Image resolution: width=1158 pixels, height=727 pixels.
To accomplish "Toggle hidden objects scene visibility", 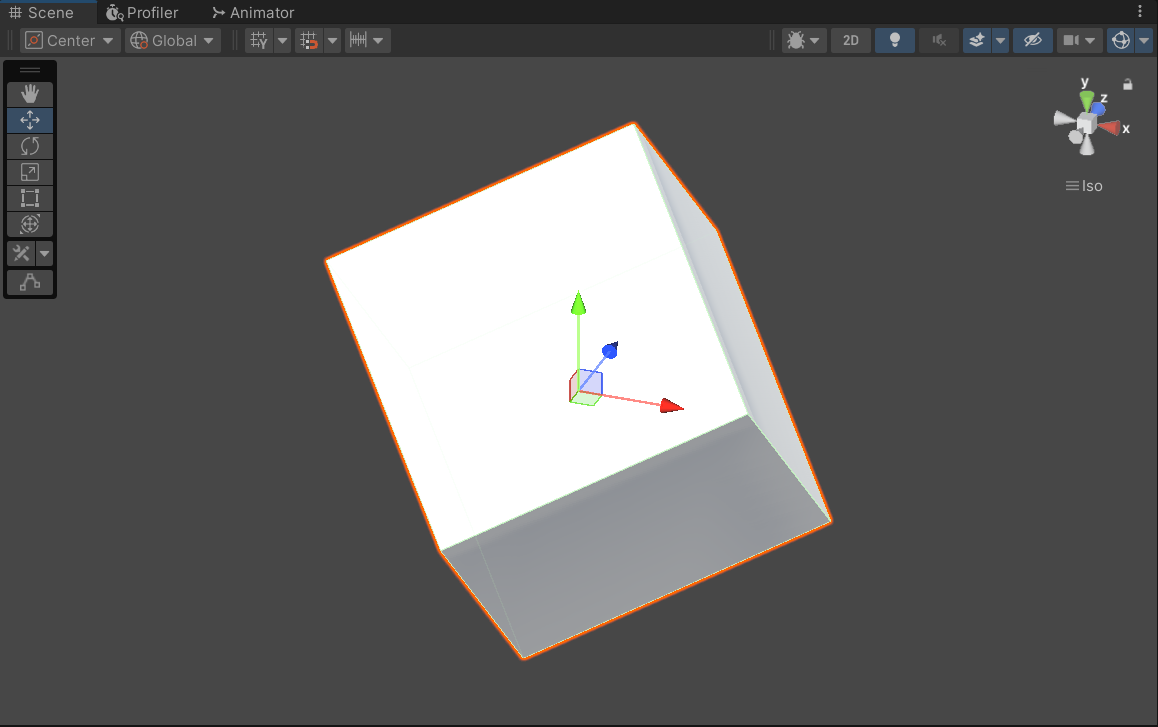I will click(1032, 41).
